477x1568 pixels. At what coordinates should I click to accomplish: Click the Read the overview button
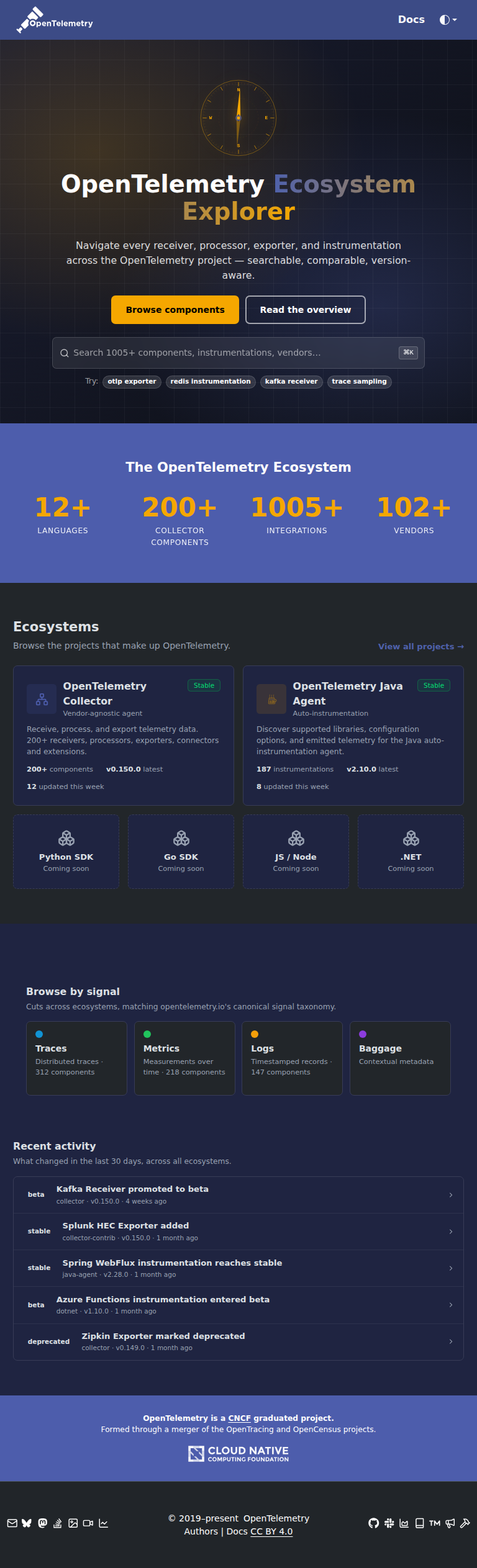pyautogui.click(x=306, y=310)
